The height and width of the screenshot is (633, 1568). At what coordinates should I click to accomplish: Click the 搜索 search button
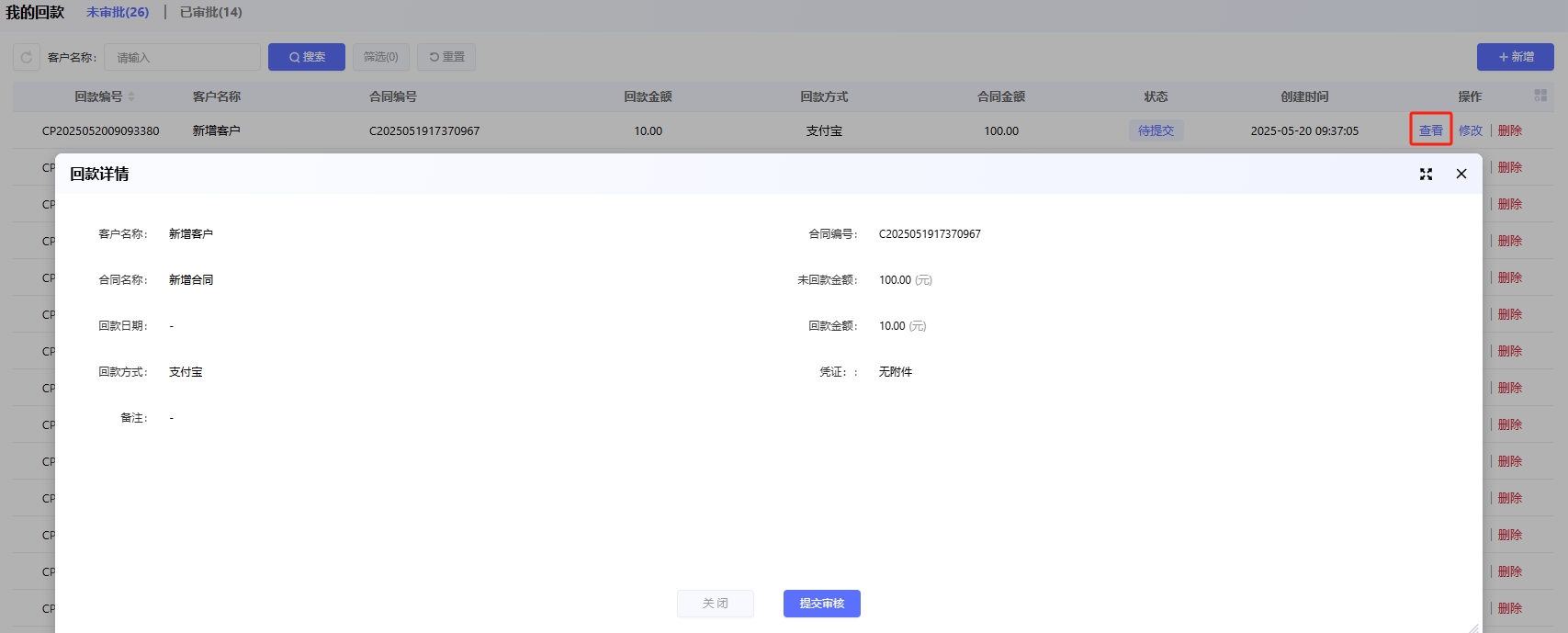coord(307,57)
